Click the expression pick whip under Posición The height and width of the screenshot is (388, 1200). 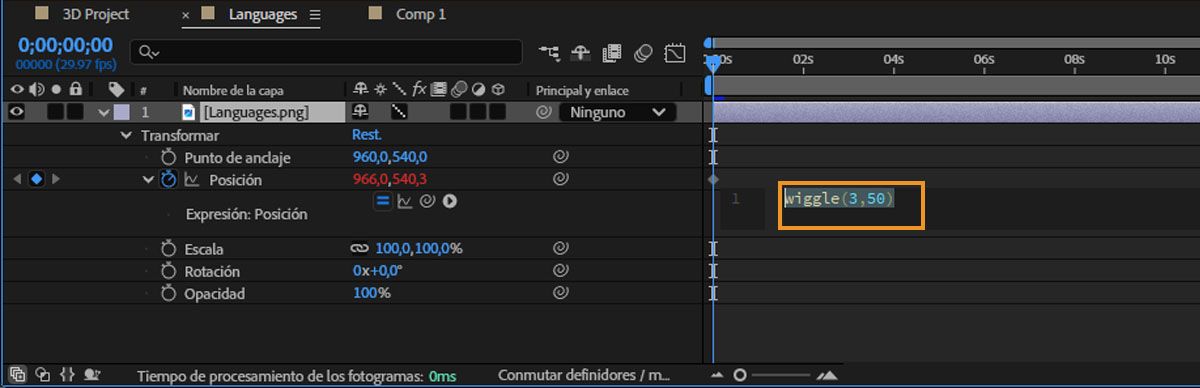click(427, 201)
